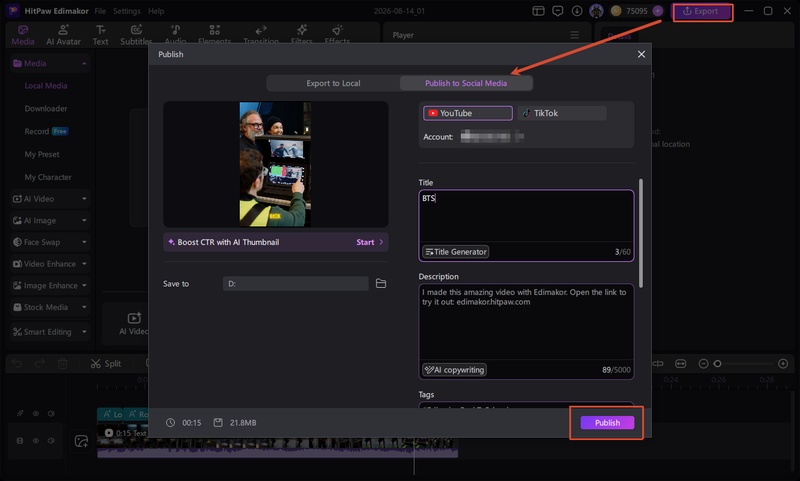The width and height of the screenshot is (800, 481).
Task: Open the Audio tool
Action: coord(175,34)
